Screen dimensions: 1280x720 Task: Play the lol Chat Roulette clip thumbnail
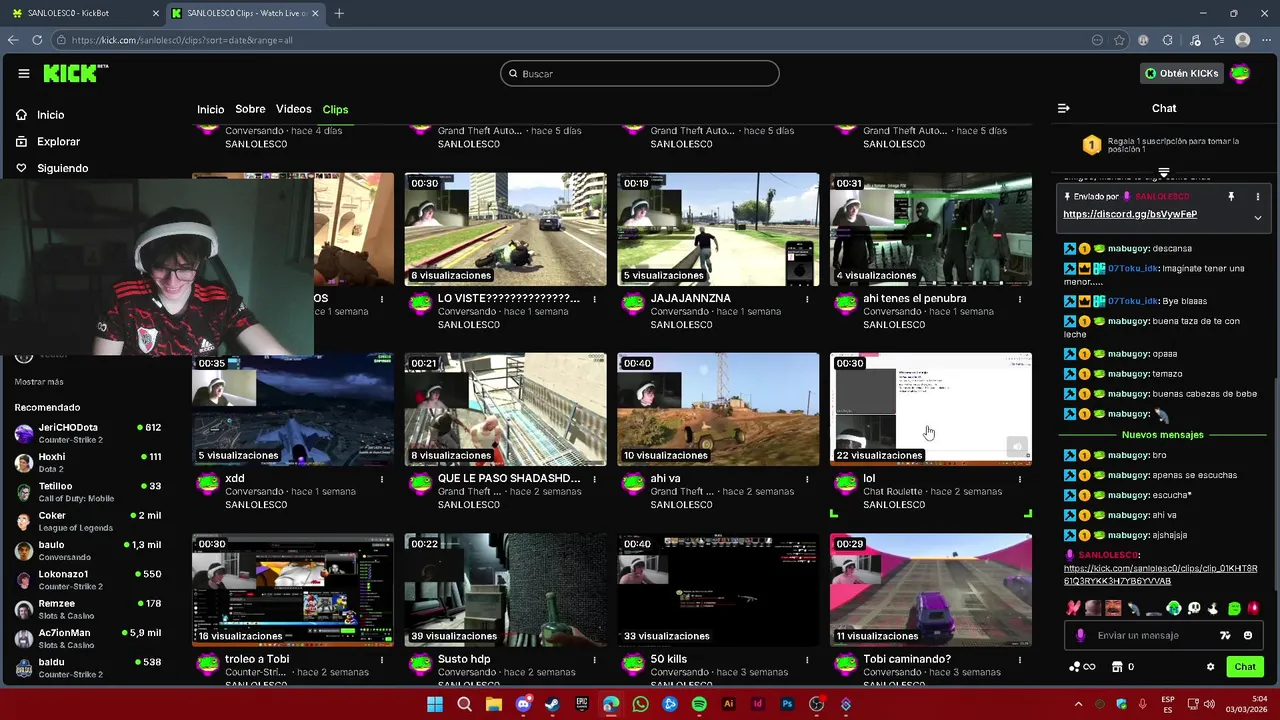coord(930,409)
